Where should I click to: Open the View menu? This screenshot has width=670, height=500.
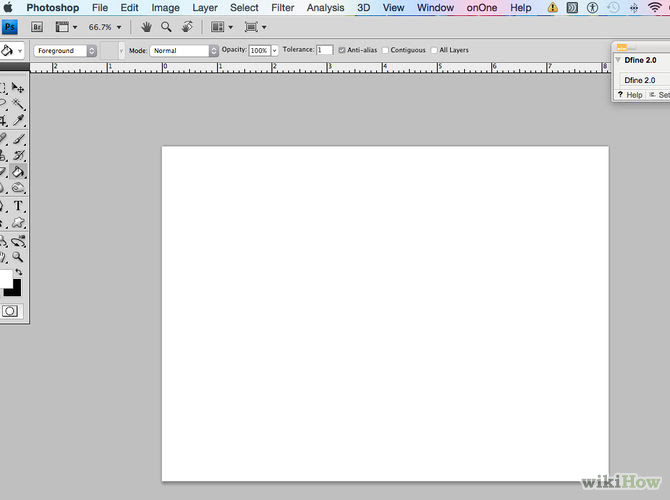394,8
